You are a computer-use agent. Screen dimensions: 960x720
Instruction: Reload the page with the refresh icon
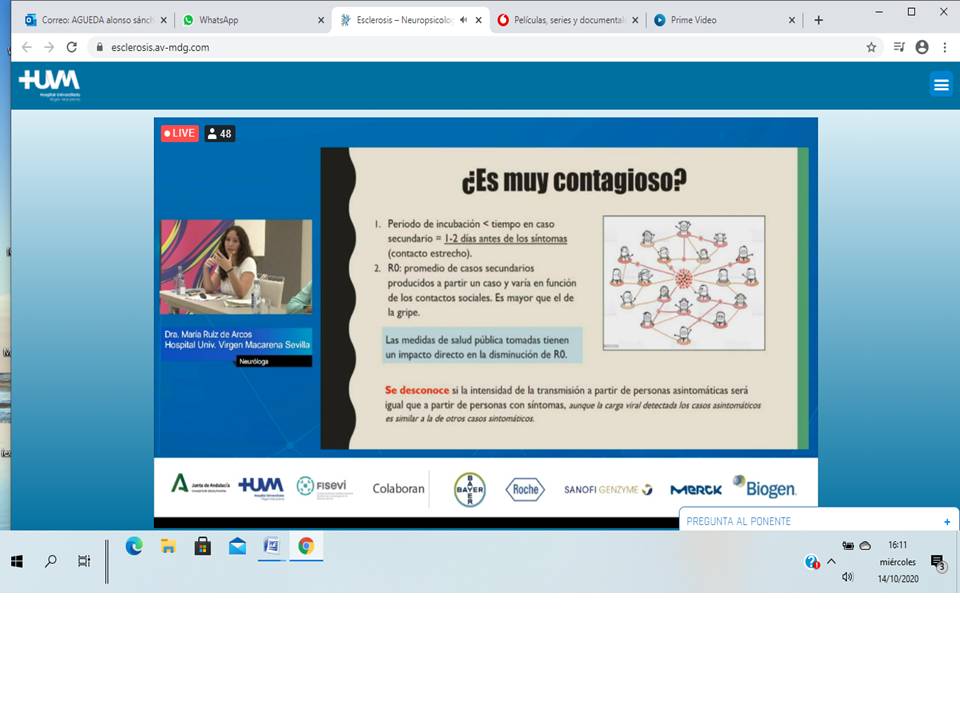(71, 47)
